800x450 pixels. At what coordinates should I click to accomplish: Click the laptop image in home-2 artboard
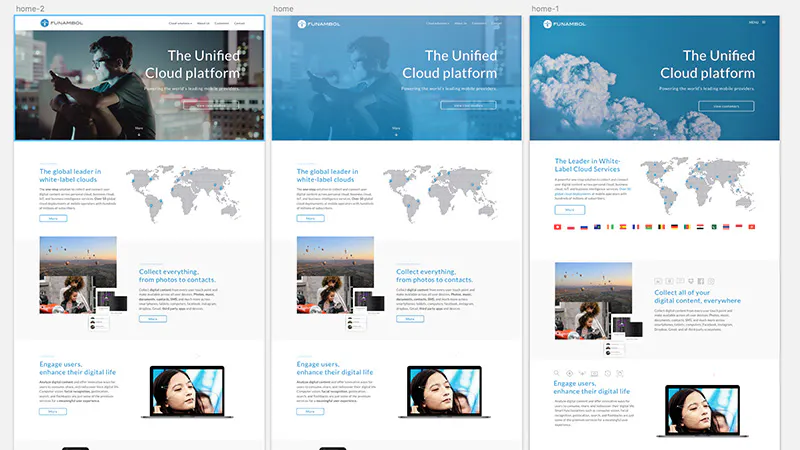[x=187, y=392]
